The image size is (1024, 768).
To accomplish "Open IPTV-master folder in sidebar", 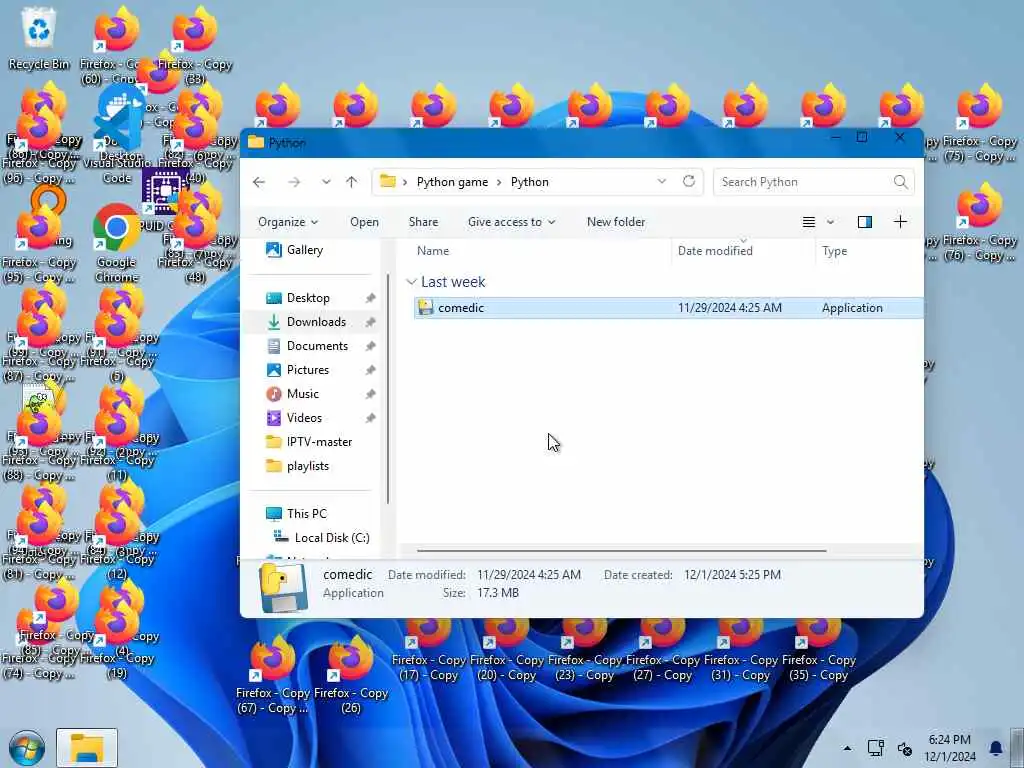I will tap(319, 442).
